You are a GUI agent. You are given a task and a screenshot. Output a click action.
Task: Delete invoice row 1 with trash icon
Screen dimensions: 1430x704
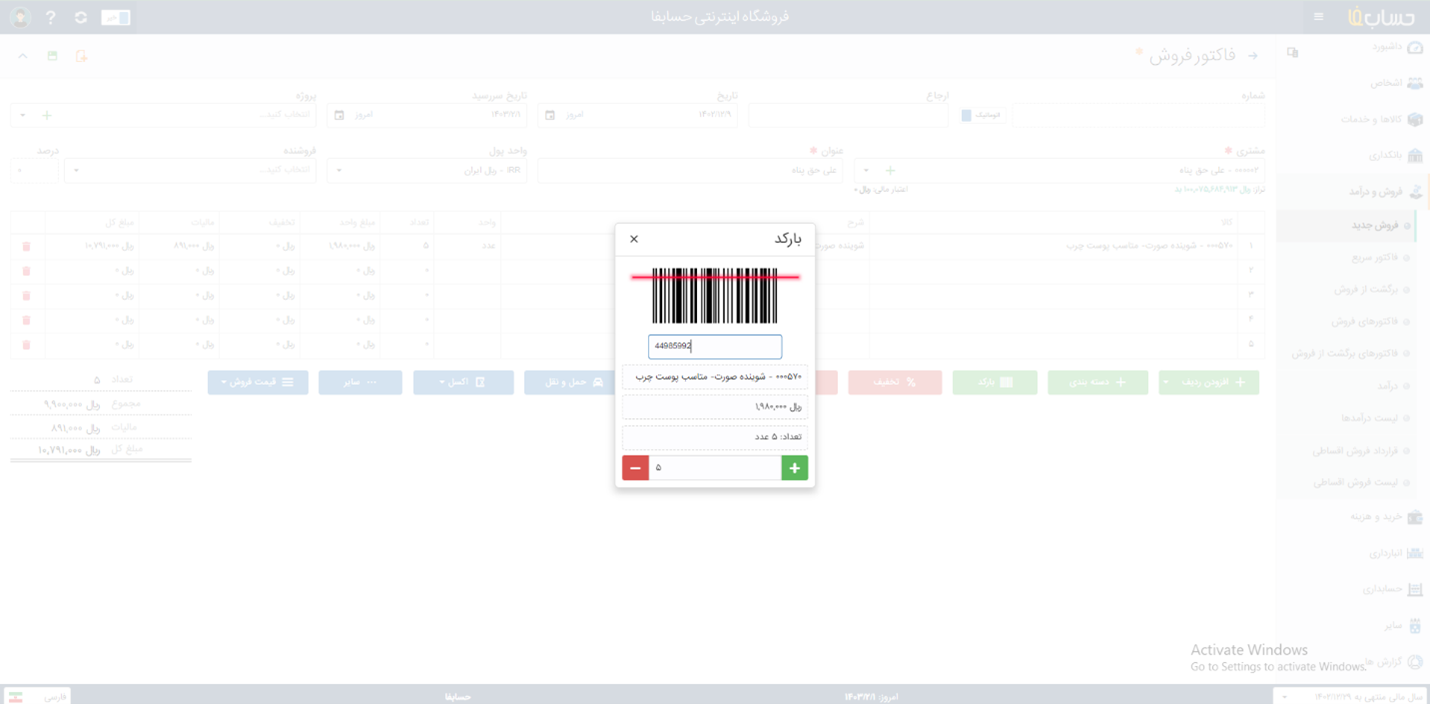click(26, 246)
